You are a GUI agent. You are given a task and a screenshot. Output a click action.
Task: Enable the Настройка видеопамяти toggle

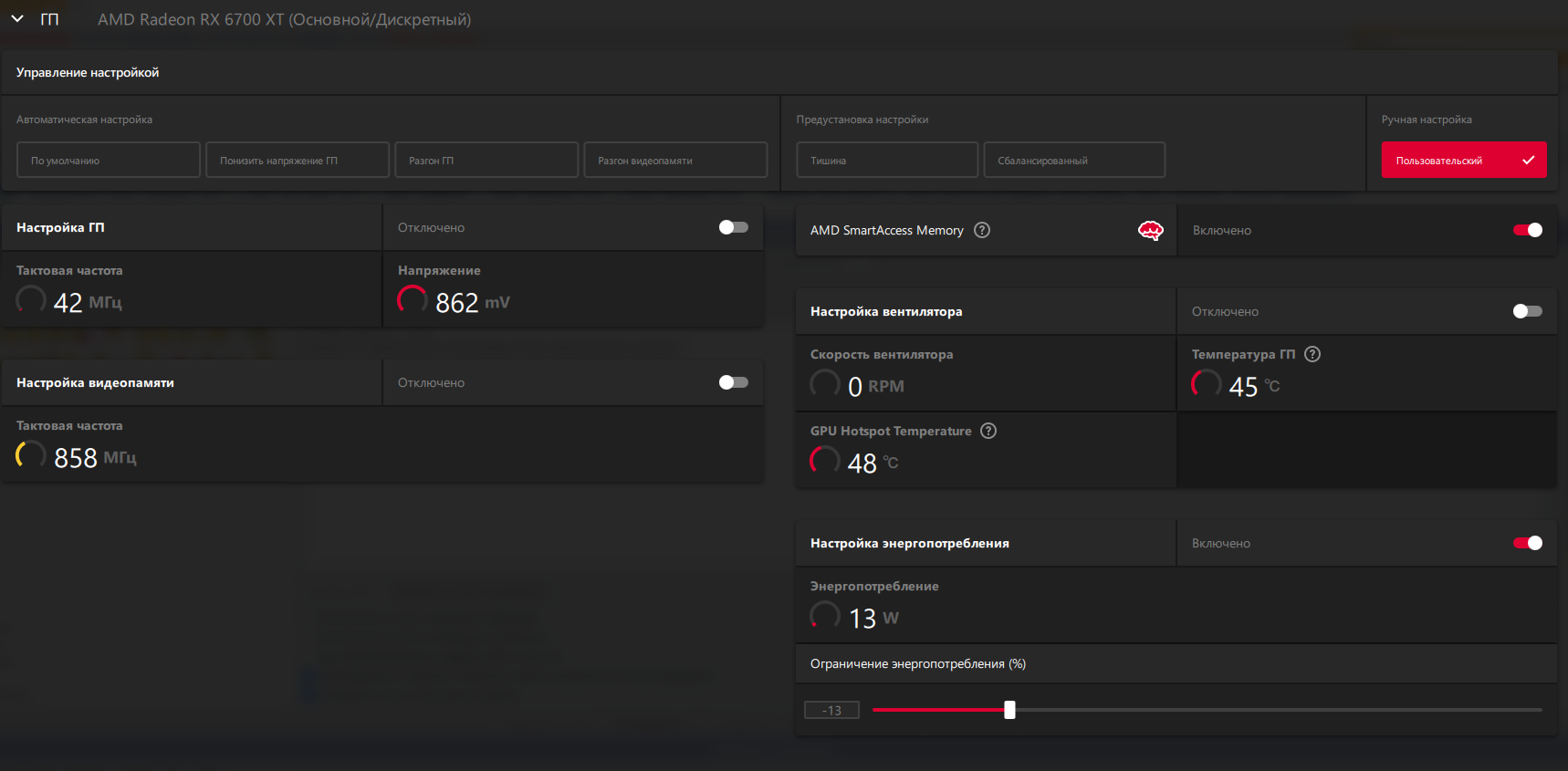click(734, 382)
